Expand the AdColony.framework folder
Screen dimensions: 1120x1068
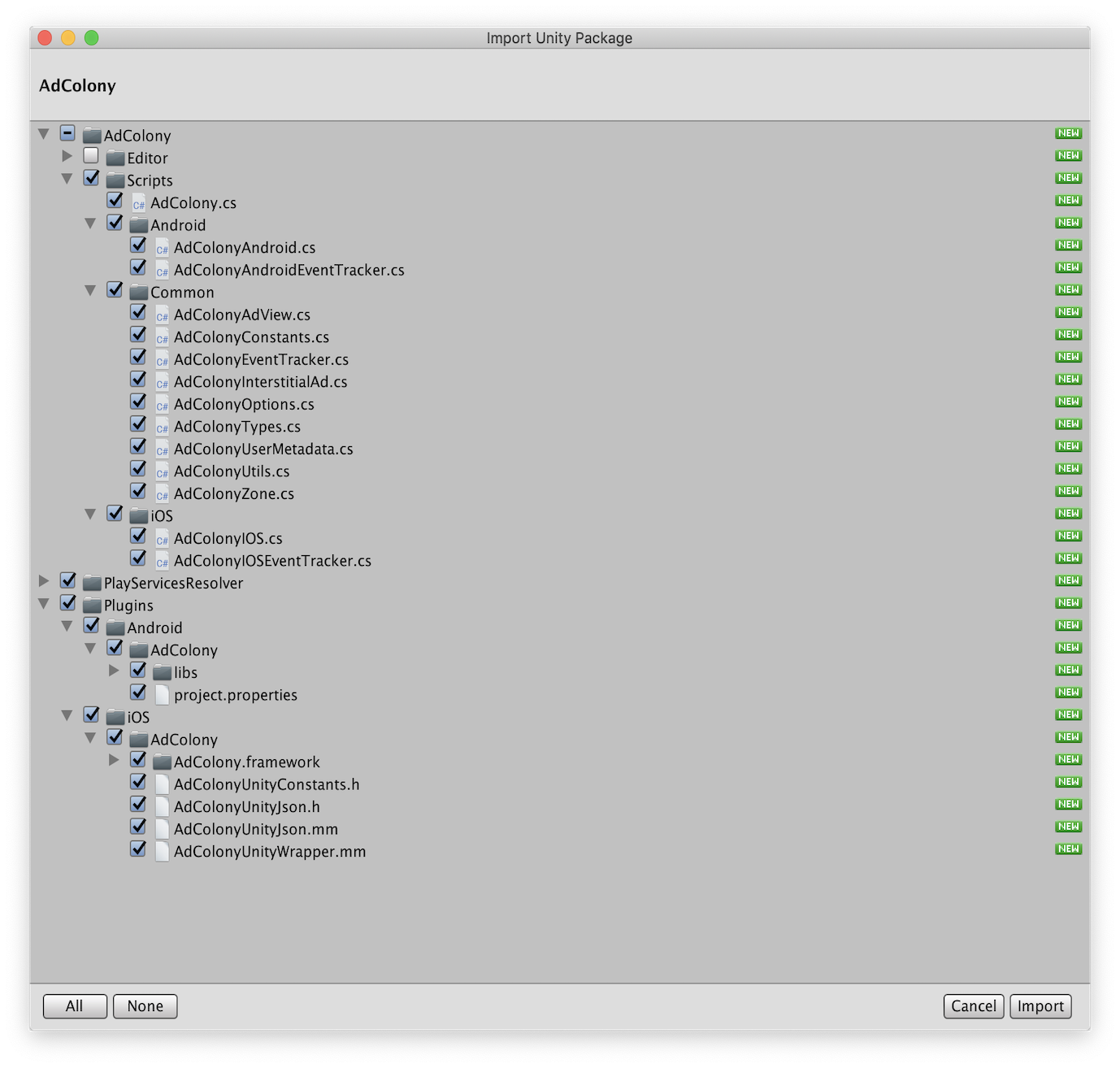coord(115,759)
